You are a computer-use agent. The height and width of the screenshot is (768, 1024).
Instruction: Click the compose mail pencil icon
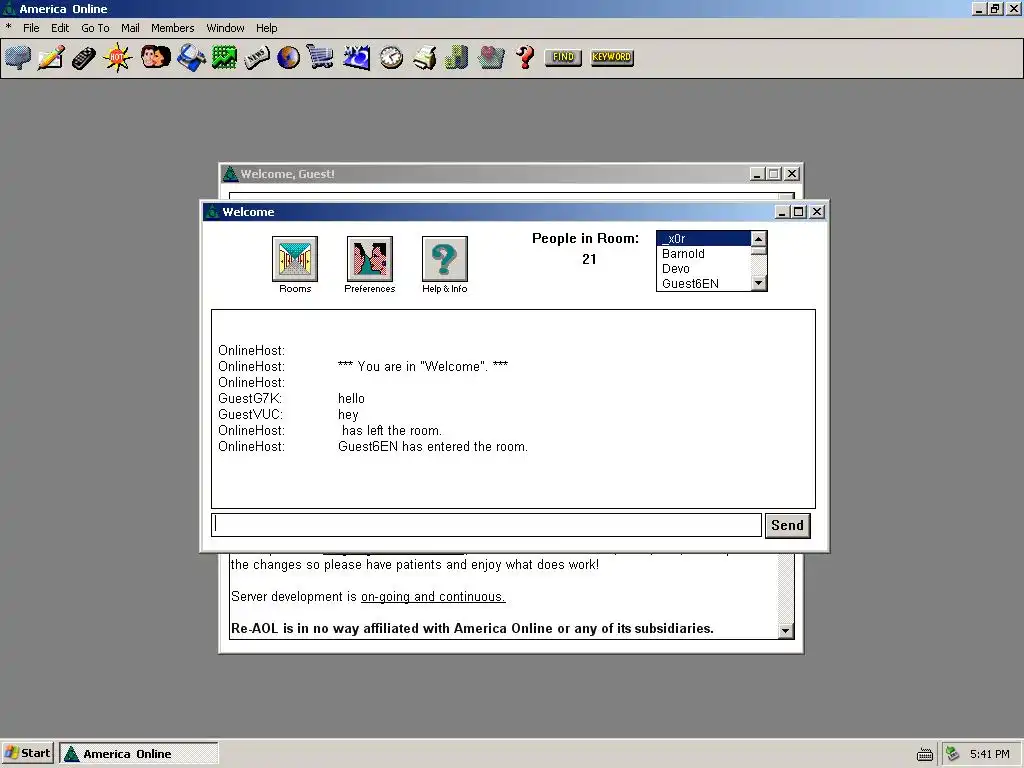51,57
